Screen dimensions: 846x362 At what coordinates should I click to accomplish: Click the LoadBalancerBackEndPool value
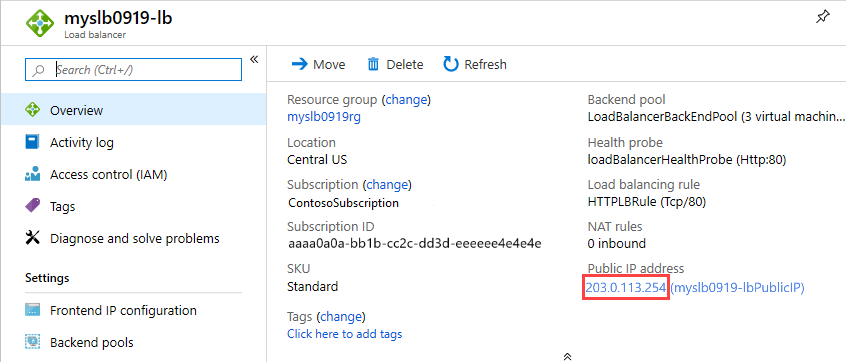[x=717, y=117]
